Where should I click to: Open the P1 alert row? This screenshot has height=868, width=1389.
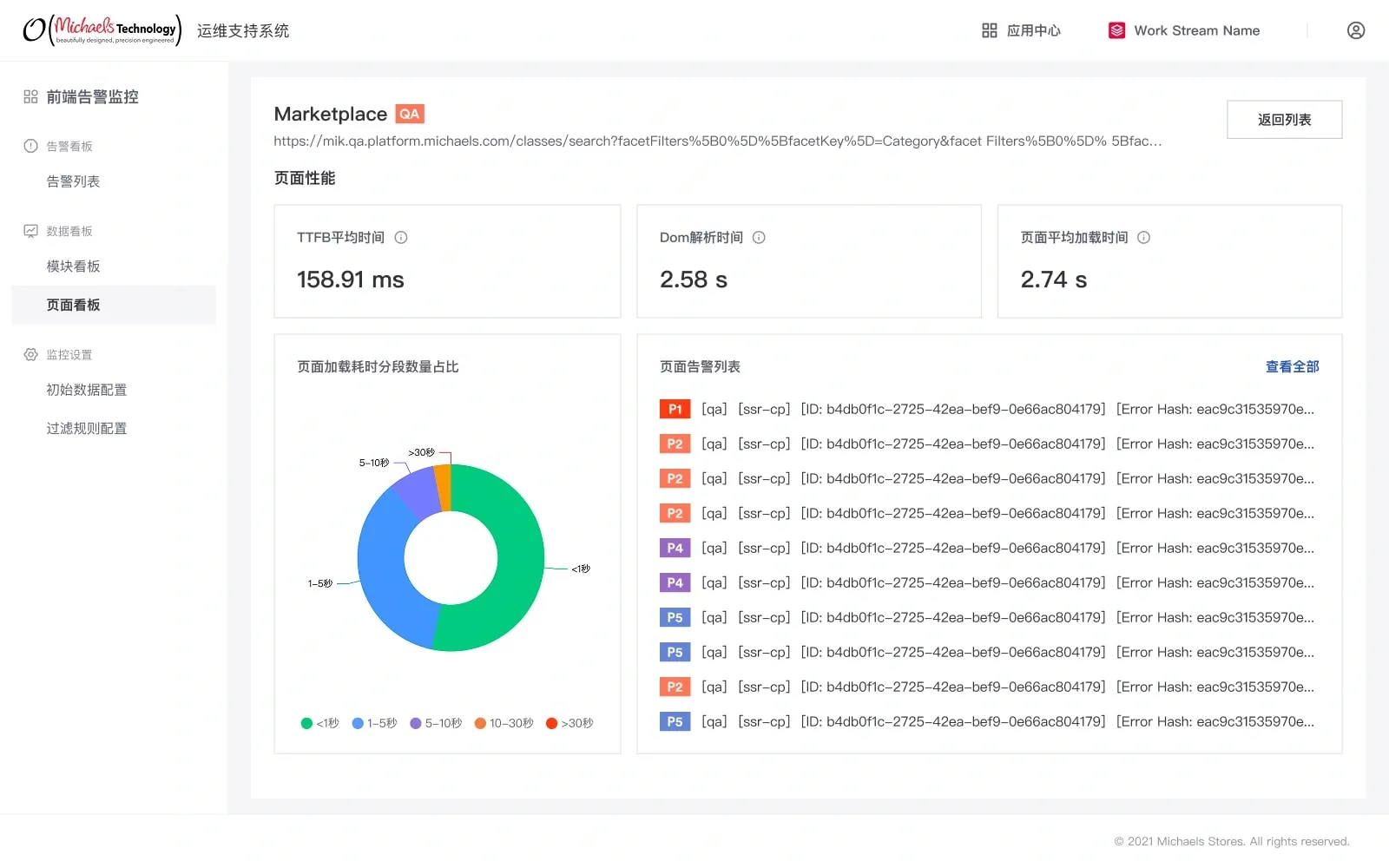(x=987, y=409)
